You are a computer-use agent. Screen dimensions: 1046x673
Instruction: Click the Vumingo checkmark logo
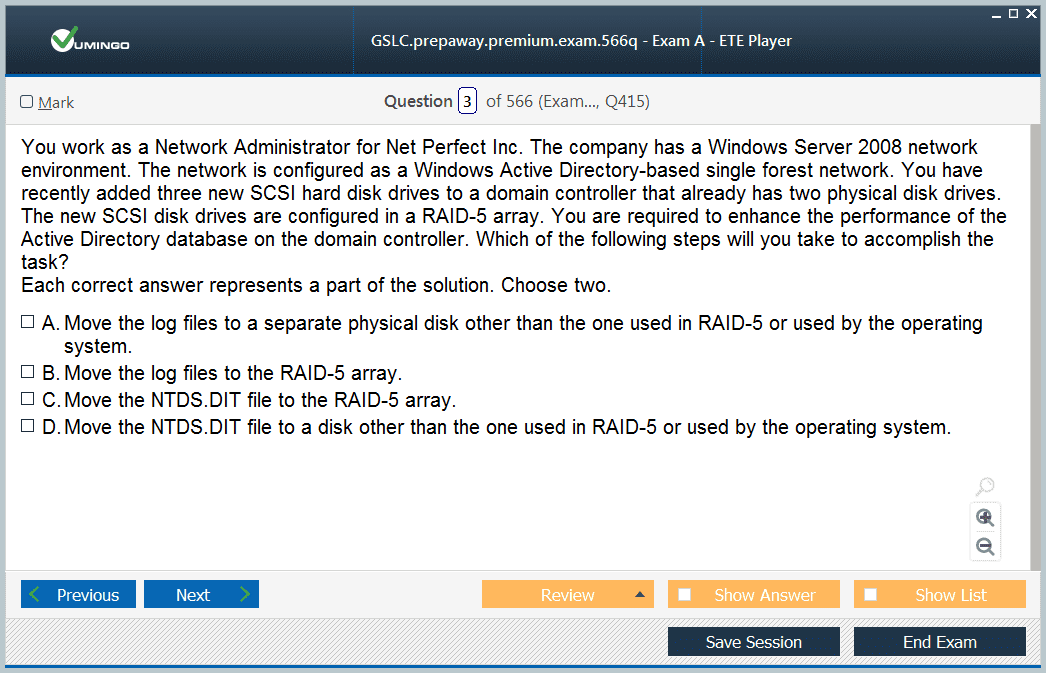click(x=64, y=39)
